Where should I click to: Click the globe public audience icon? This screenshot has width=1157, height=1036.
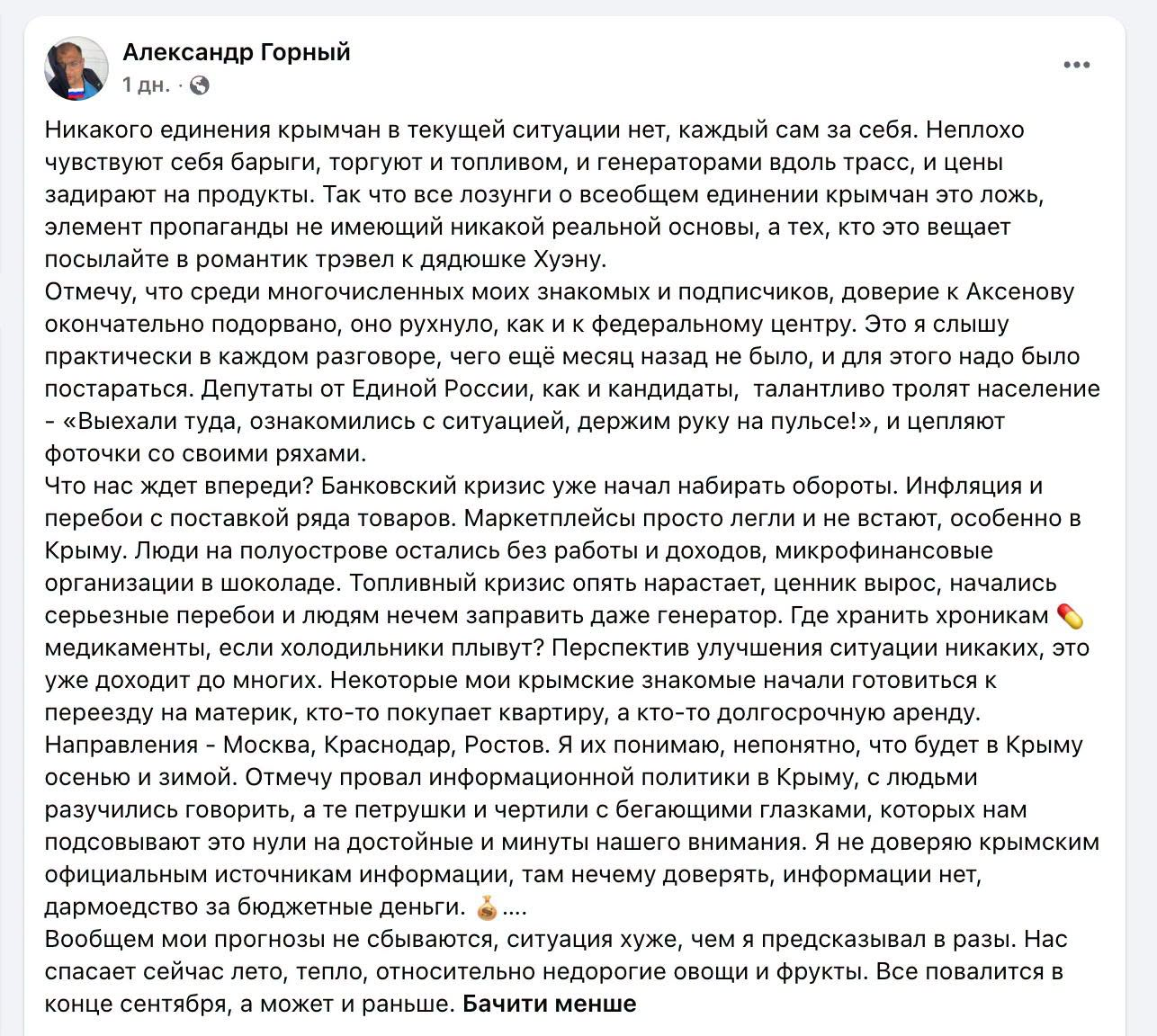point(200,85)
